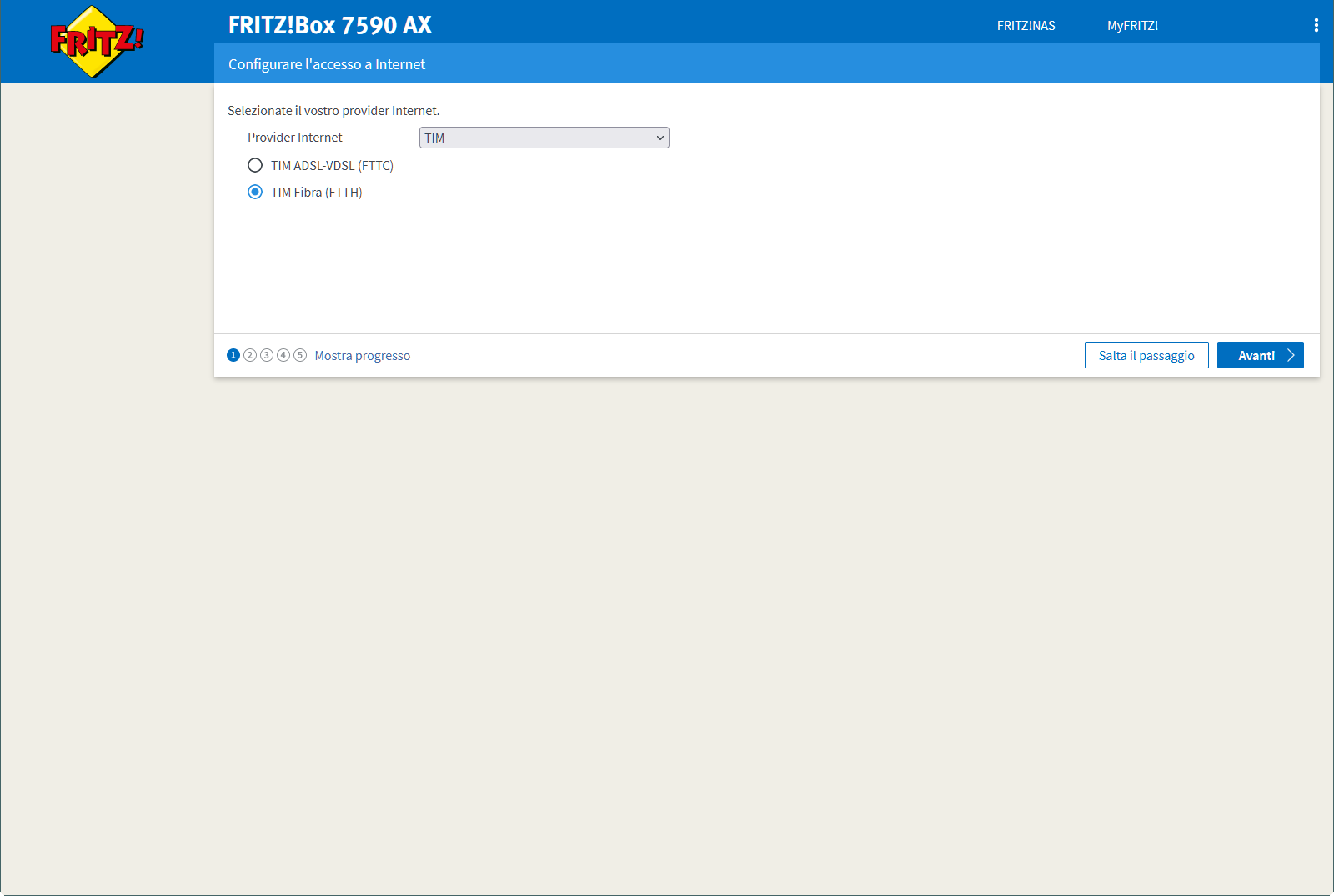Click the TIM ADSL-VDSL (FTTC) label text
This screenshot has width=1334, height=896.
click(x=332, y=165)
